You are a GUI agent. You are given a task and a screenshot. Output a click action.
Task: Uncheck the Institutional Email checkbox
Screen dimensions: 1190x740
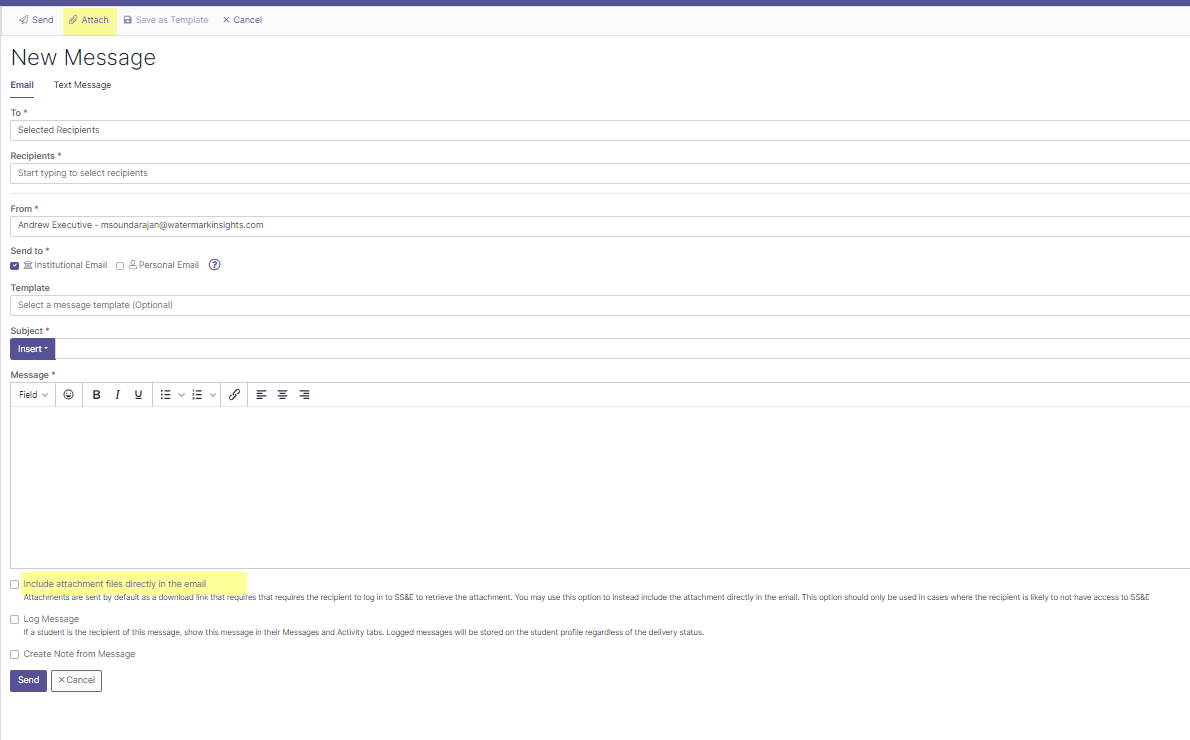tap(15, 266)
